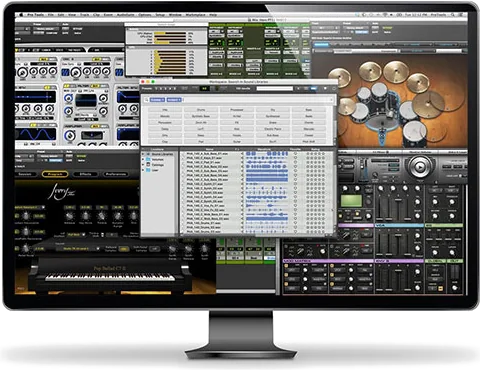
Task: Select the Synthetic Bass tag button
Action: (x=201, y=116)
